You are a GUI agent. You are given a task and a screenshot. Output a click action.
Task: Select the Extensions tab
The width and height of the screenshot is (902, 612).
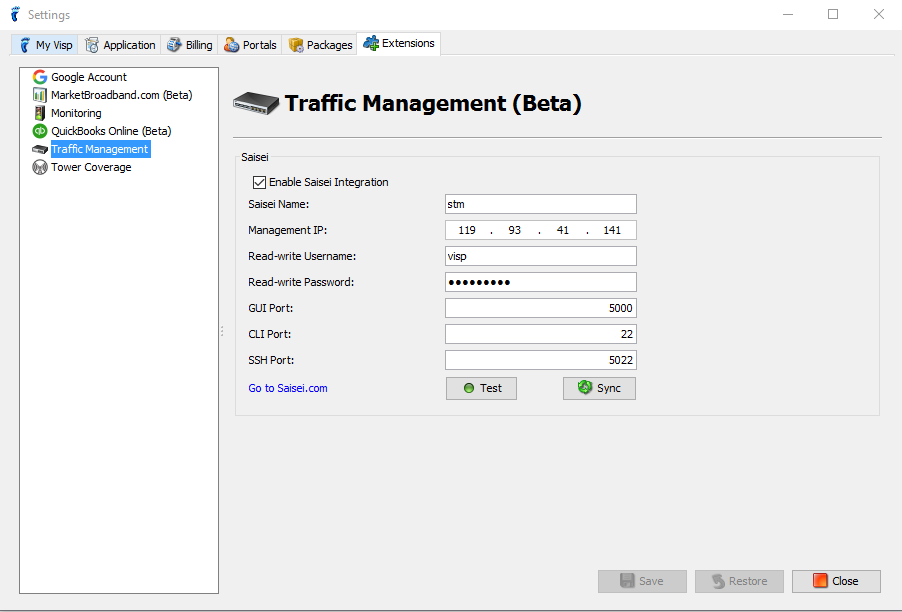click(x=399, y=43)
